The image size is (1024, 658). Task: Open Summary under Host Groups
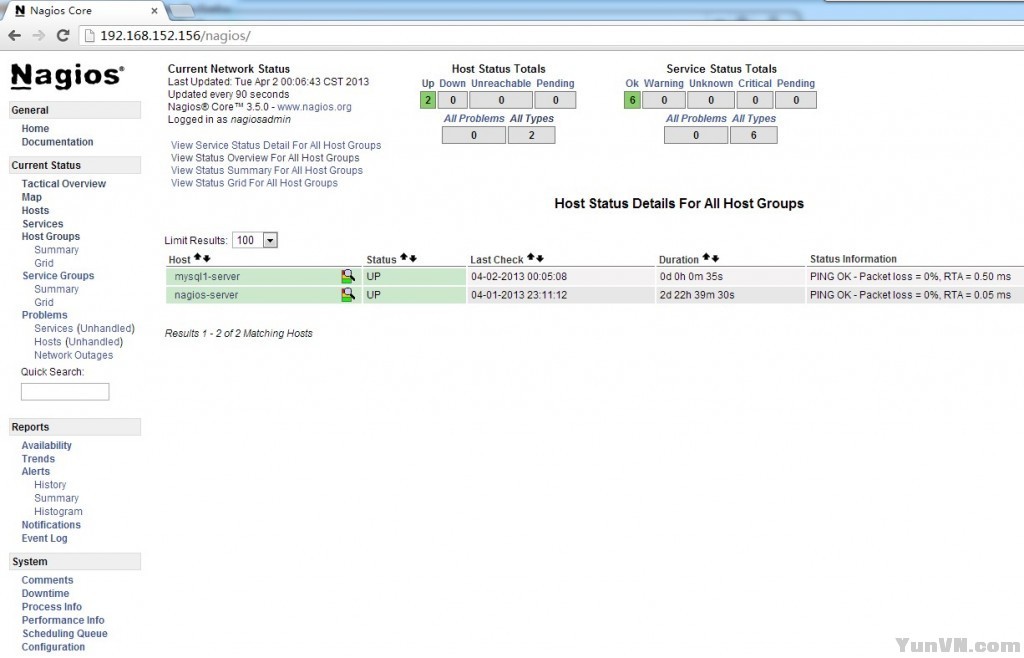coord(56,250)
